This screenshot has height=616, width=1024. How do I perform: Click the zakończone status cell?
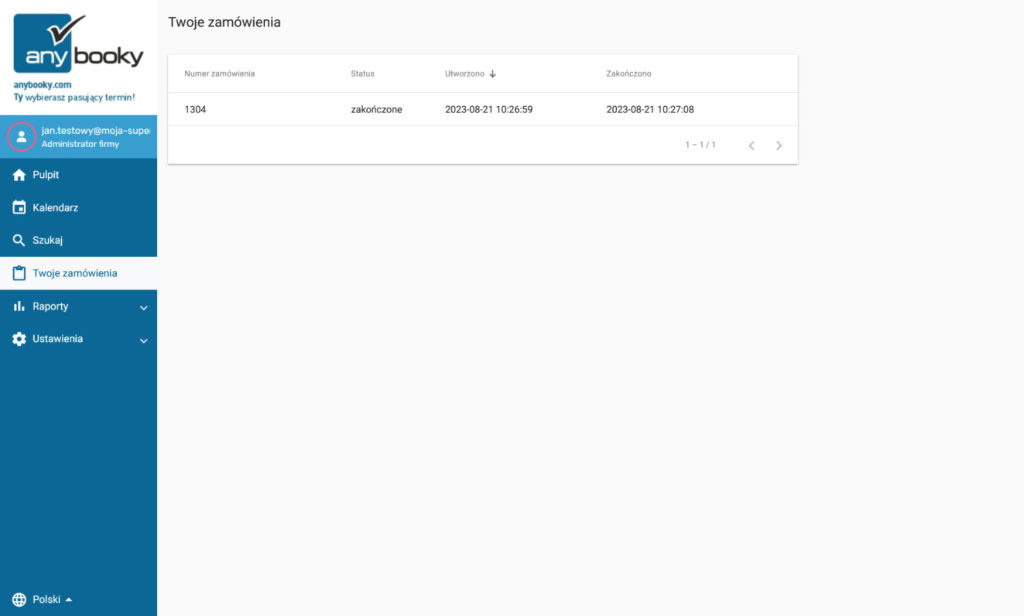click(376, 110)
